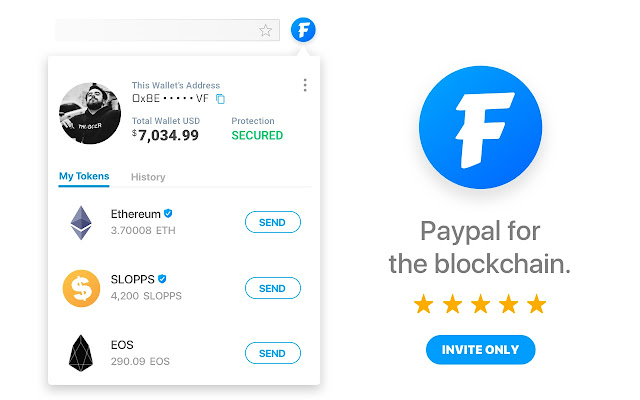The width and height of the screenshot is (640, 400).
Task: Click the wallet profile avatar photo
Action: pyautogui.click(x=91, y=113)
